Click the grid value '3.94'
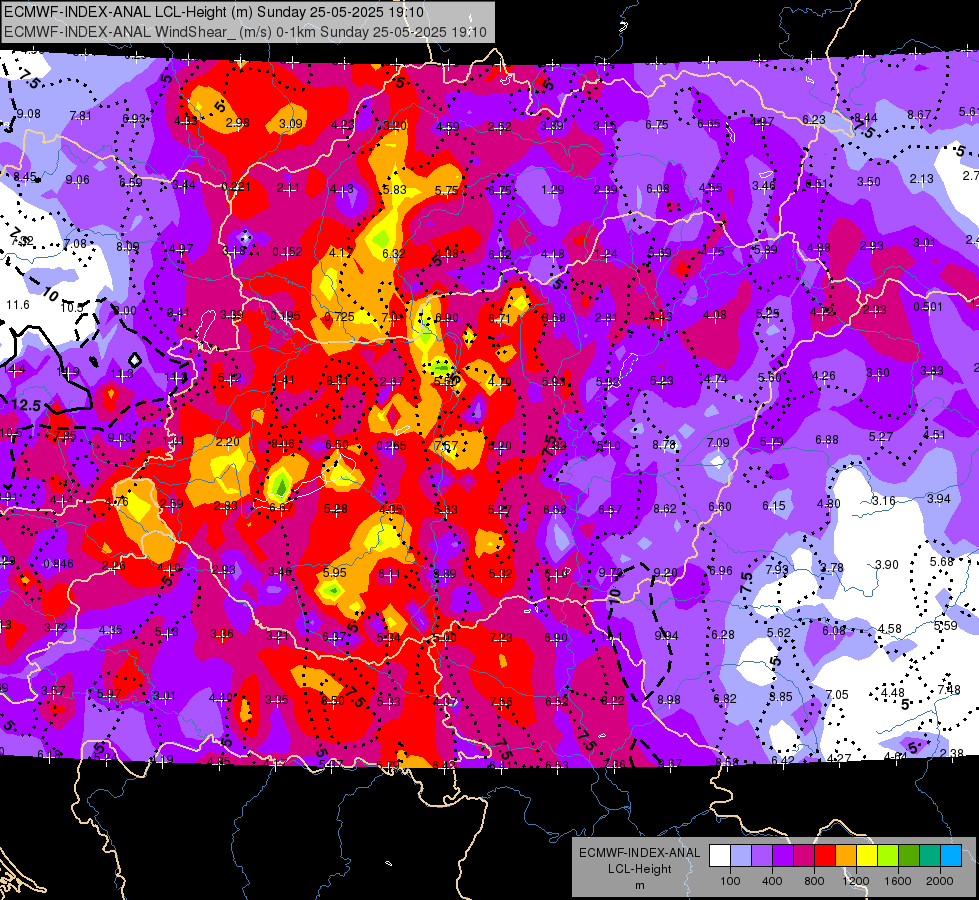Viewport: 979px width, 900px height. coord(938,498)
